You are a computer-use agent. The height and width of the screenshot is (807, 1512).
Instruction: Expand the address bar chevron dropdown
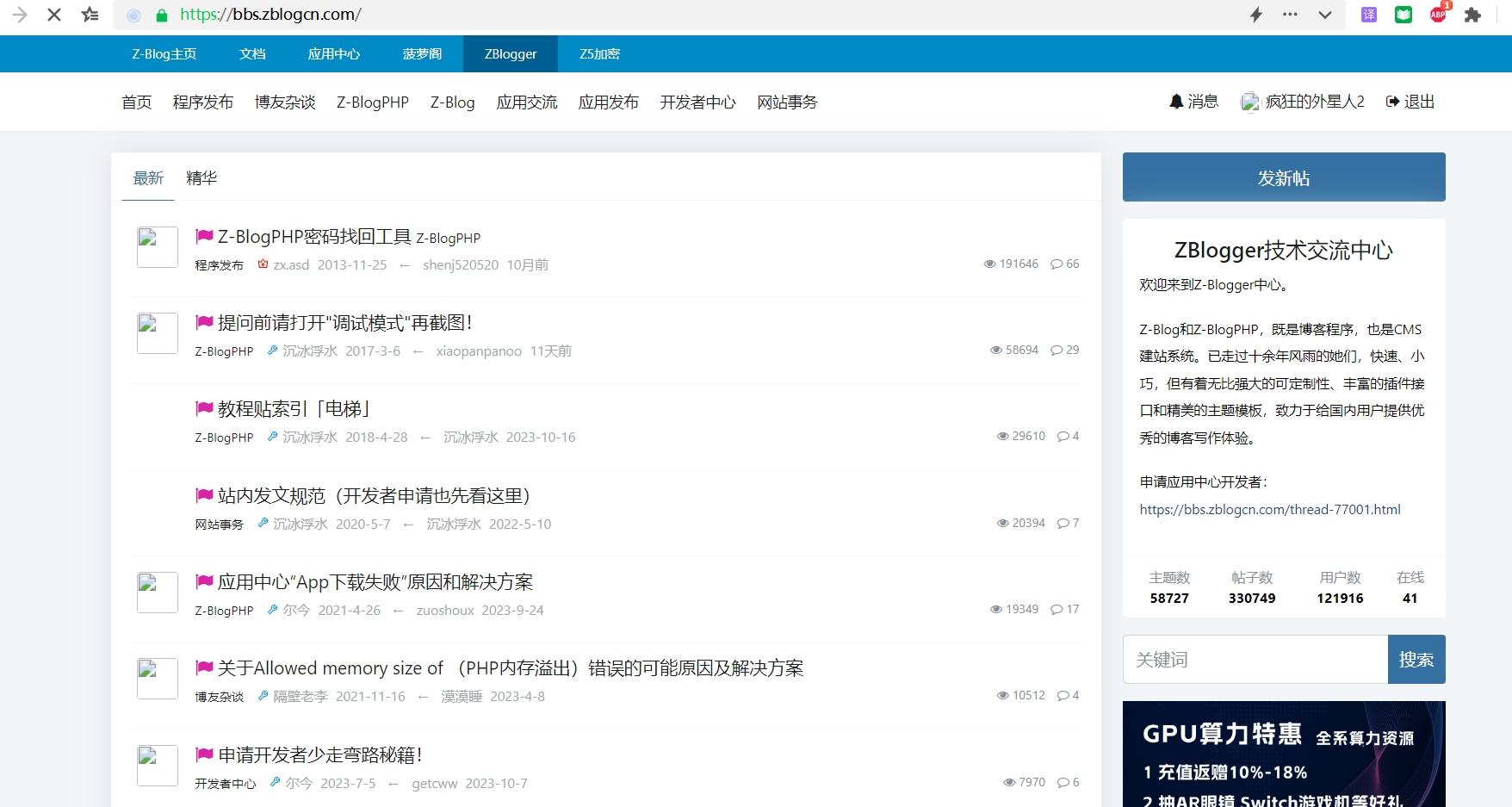[1325, 15]
